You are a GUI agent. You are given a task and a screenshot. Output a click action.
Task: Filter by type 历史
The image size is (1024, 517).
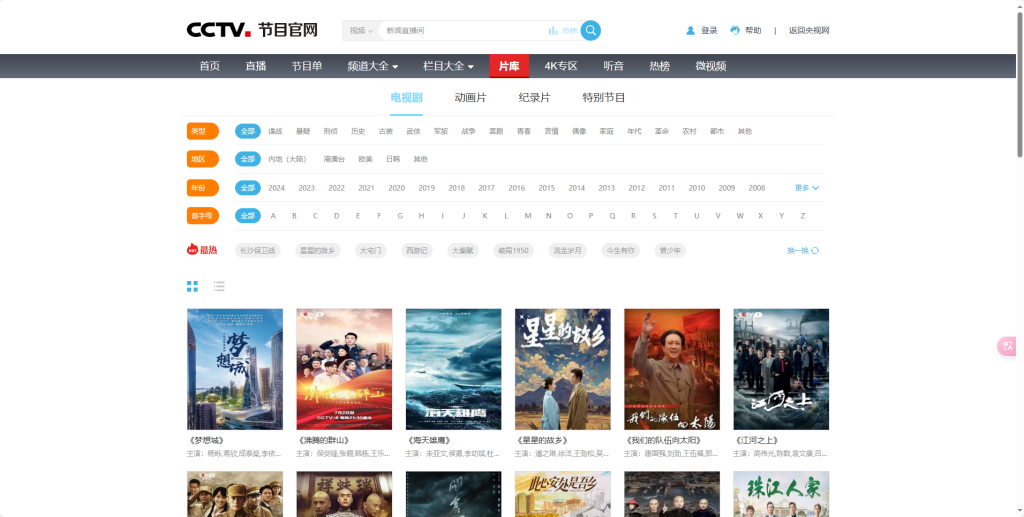click(358, 131)
